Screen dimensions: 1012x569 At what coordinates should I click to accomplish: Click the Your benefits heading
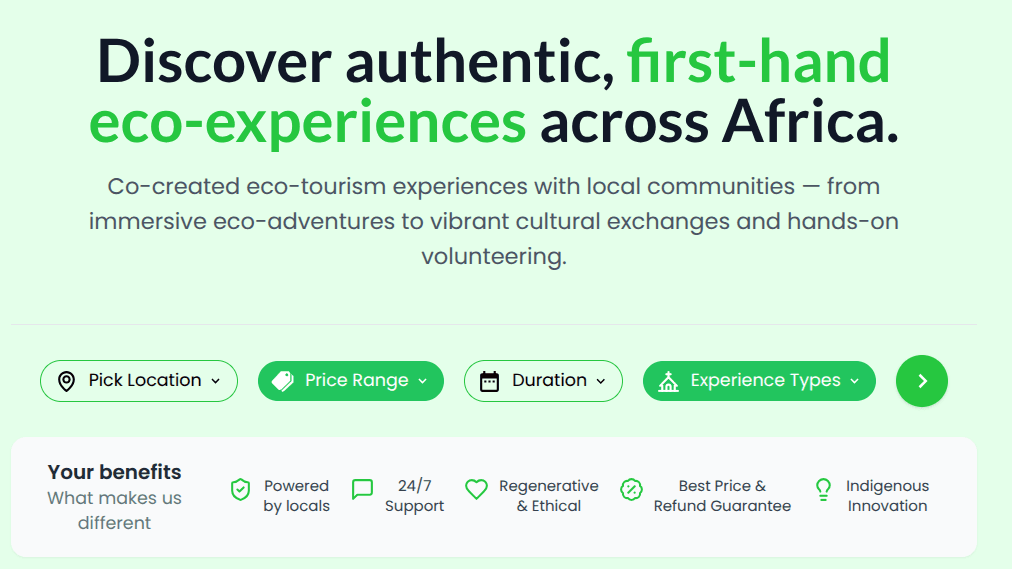tap(115, 472)
